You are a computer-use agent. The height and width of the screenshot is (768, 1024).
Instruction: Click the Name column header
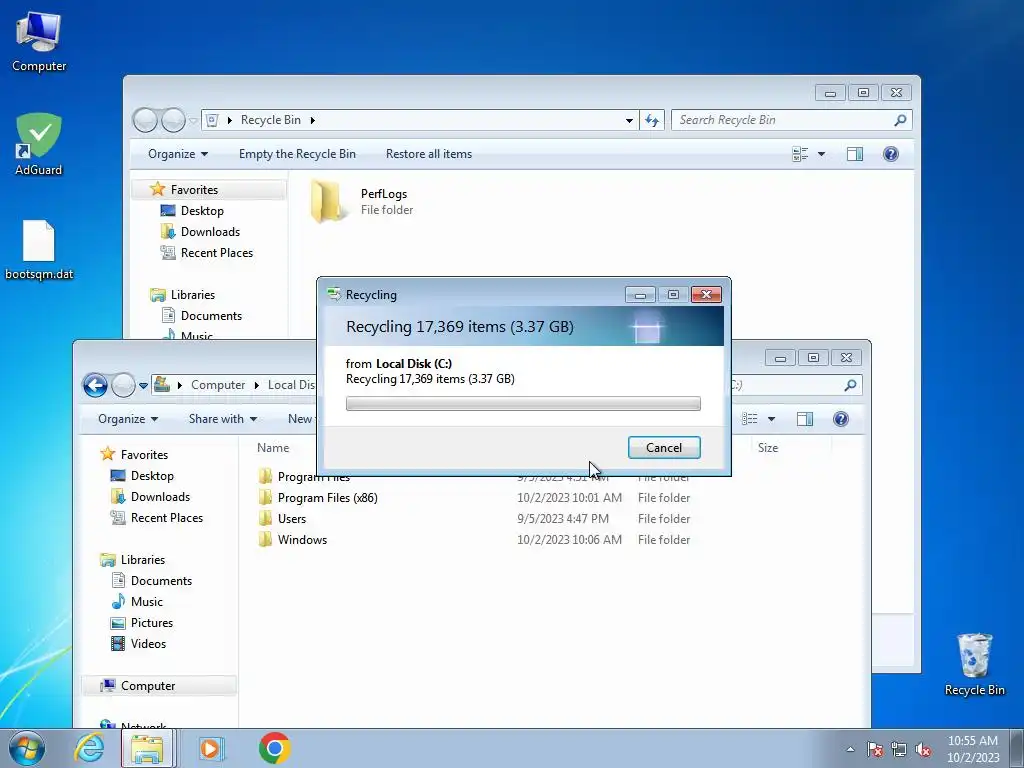click(x=273, y=448)
